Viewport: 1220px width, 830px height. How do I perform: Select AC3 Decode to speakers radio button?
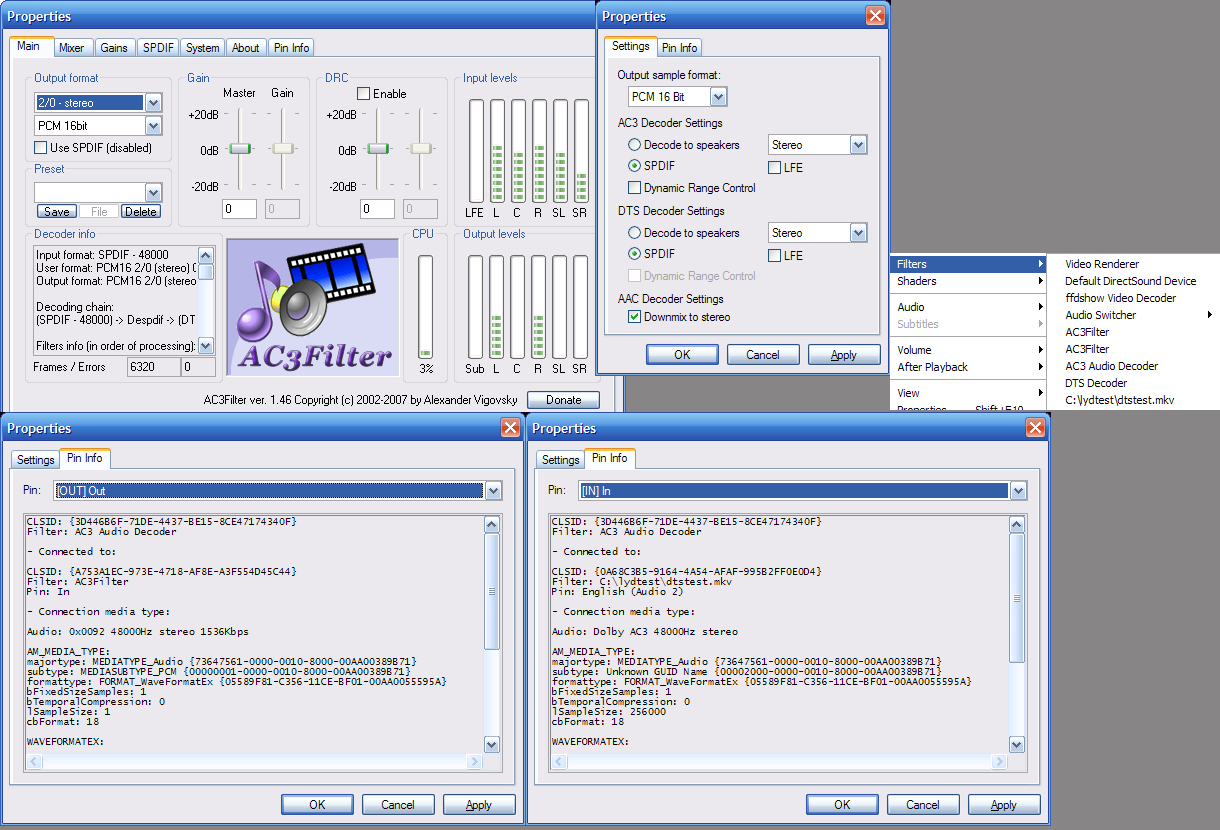pos(635,145)
